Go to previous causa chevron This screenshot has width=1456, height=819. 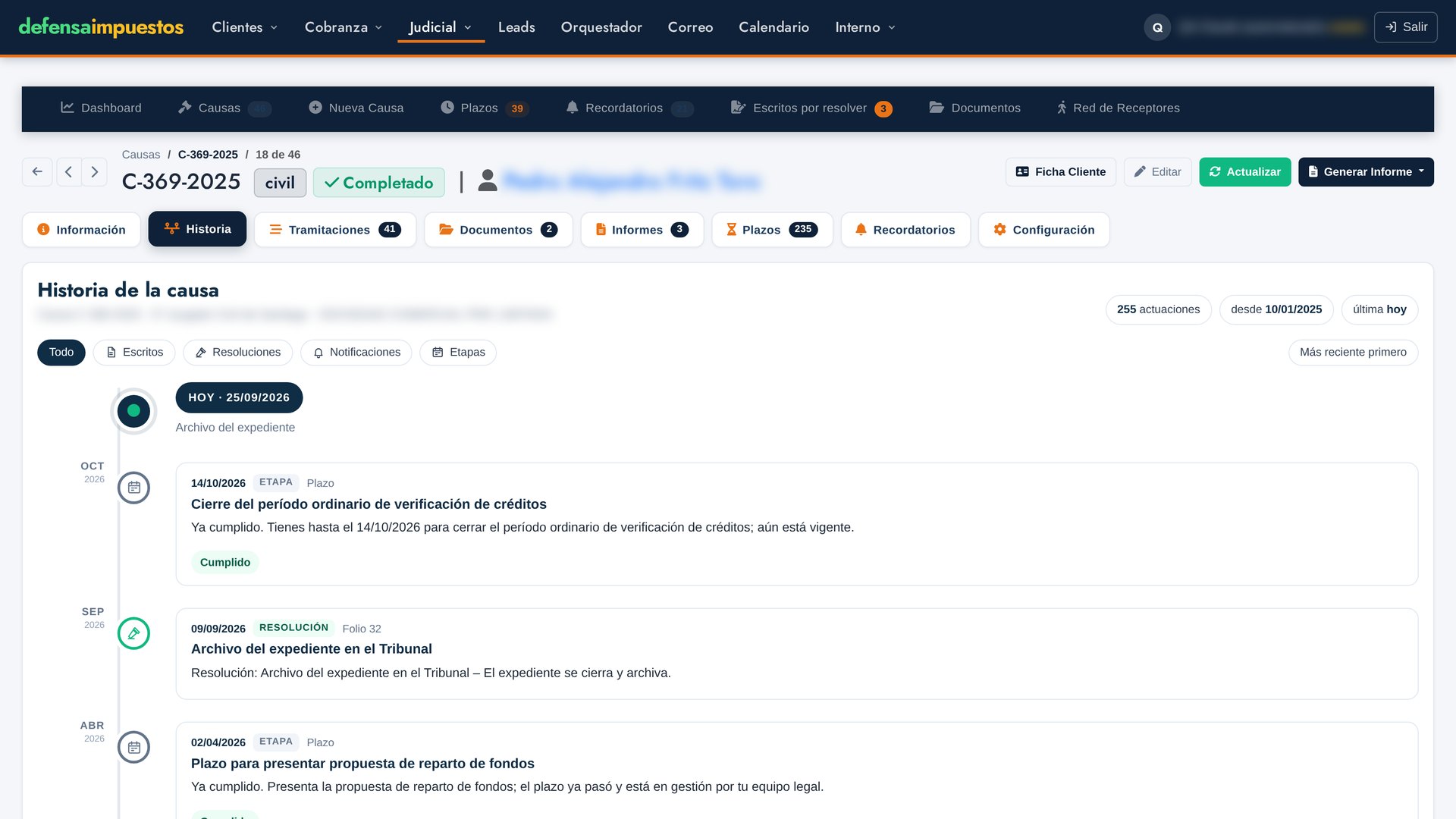pos(69,172)
